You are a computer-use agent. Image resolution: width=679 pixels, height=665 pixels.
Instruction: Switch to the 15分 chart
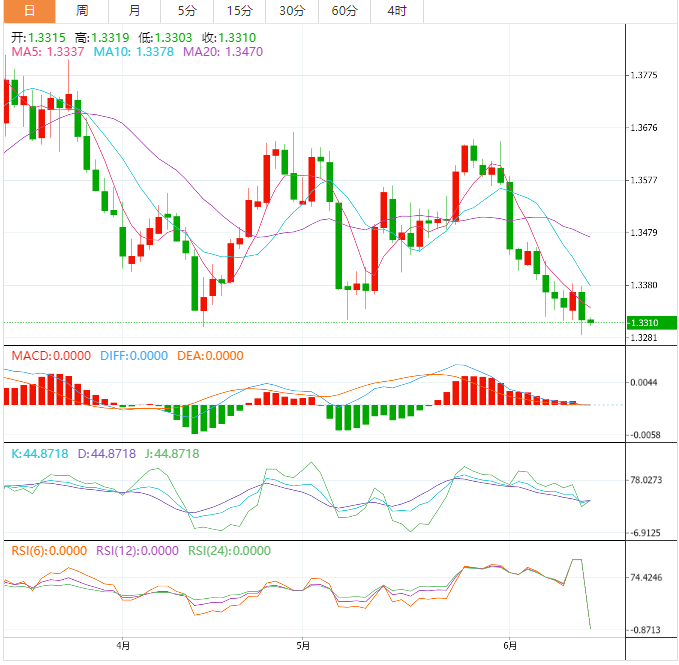point(239,11)
